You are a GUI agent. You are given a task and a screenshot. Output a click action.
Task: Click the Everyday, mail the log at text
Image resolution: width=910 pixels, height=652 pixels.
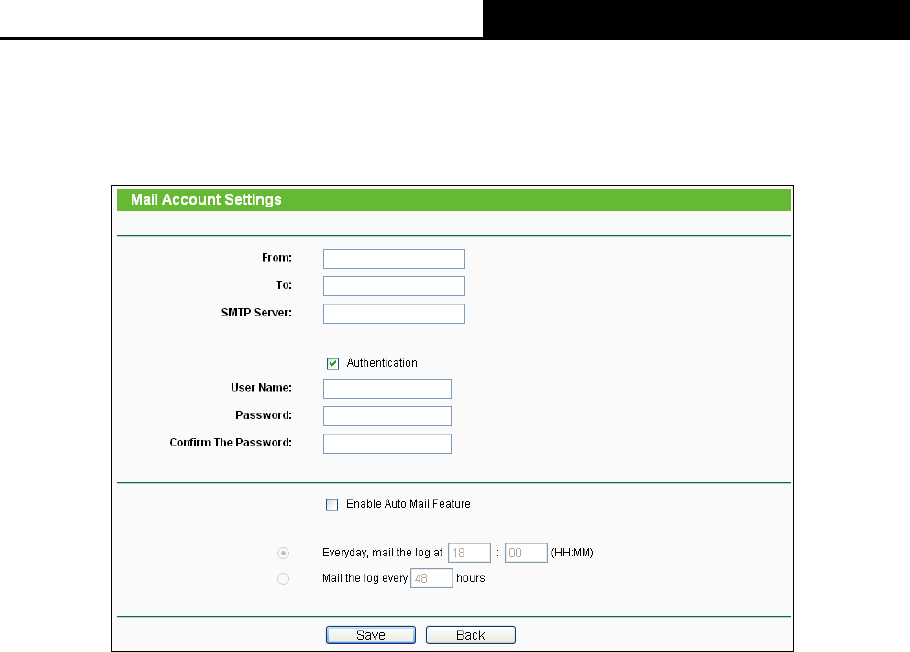[x=382, y=553]
